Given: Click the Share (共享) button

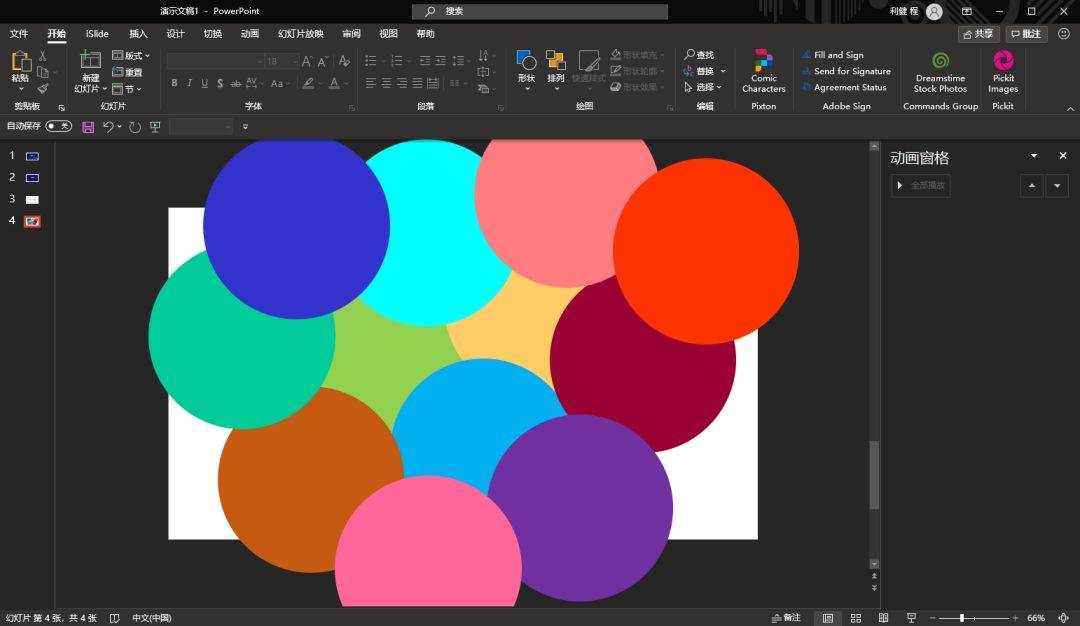Looking at the screenshot, I should [979, 34].
